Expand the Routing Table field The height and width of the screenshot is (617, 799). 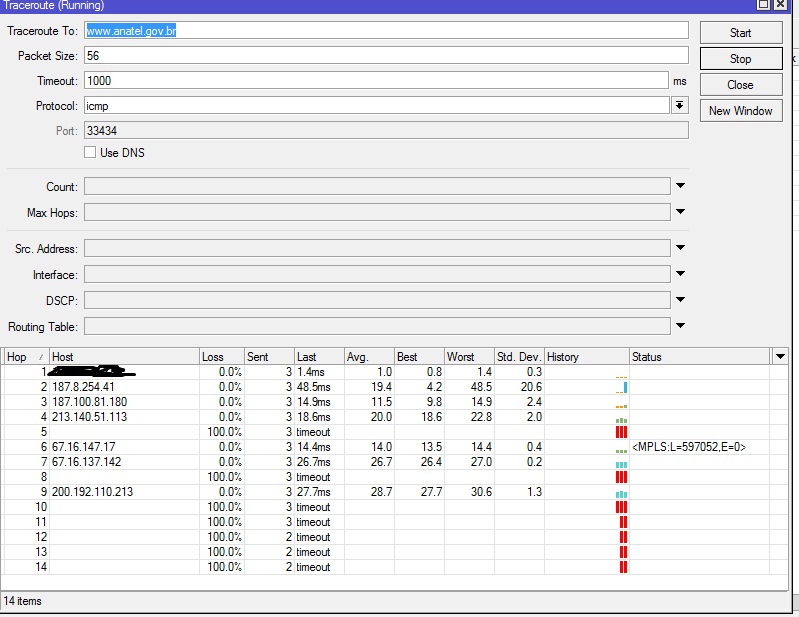coord(680,326)
